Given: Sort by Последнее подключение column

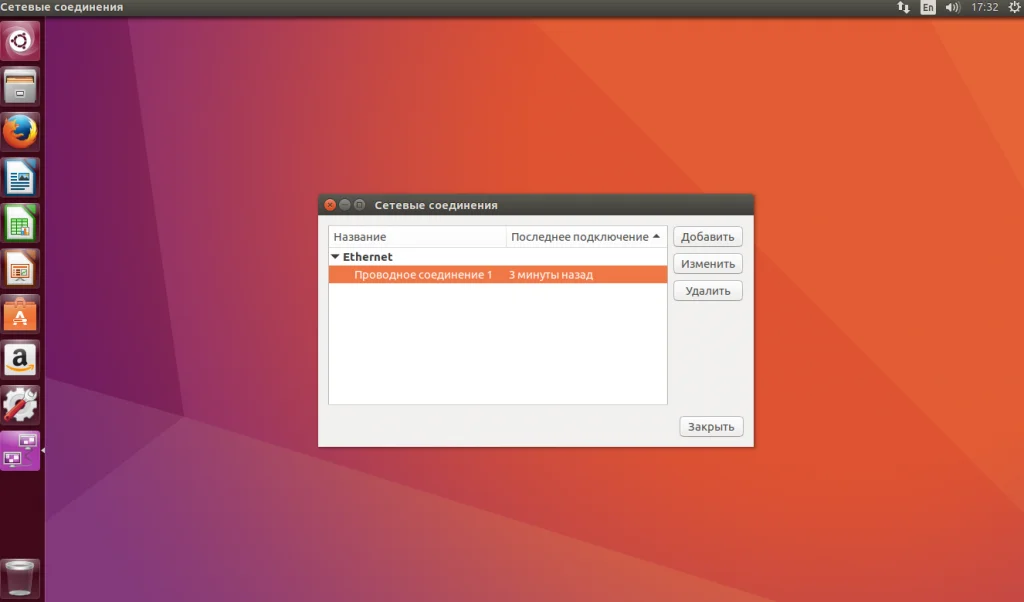Looking at the screenshot, I should 586,236.
